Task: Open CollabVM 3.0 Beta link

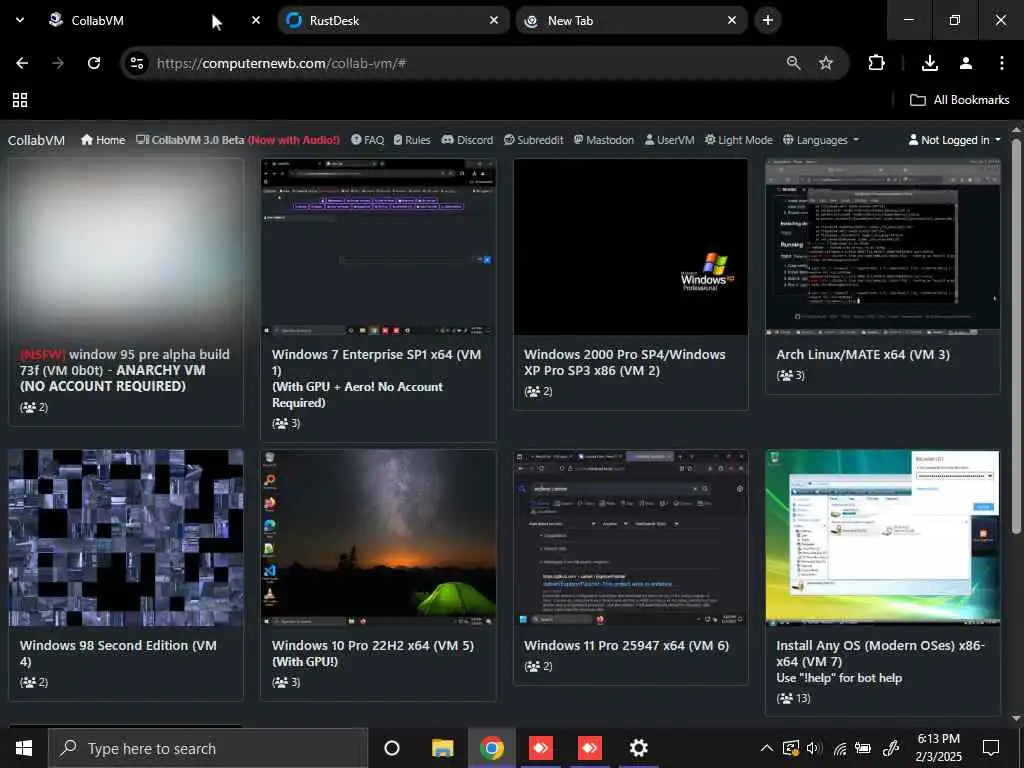Action: click(x=238, y=140)
